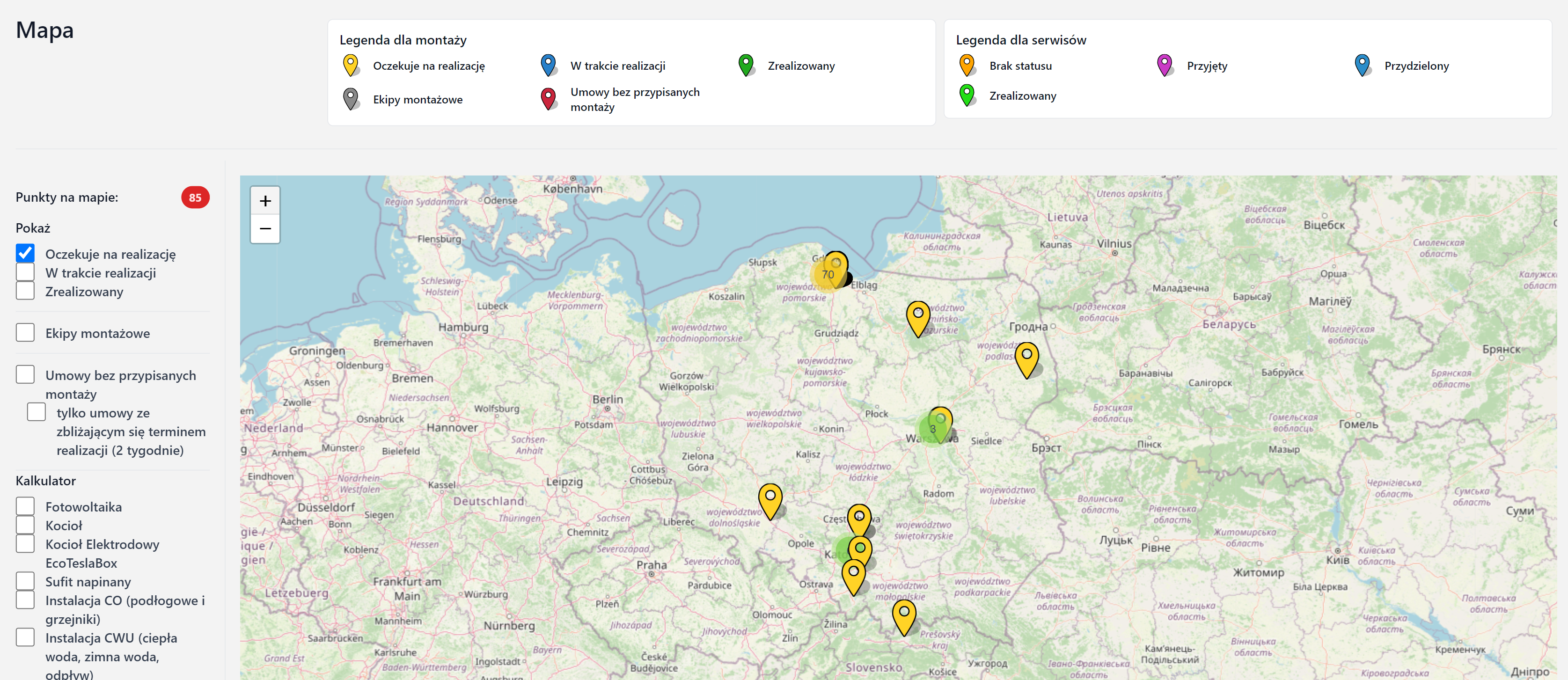Screen dimensions: 1568x680
Task: Click the red 85 points badge
Action: tap(195, 197)
